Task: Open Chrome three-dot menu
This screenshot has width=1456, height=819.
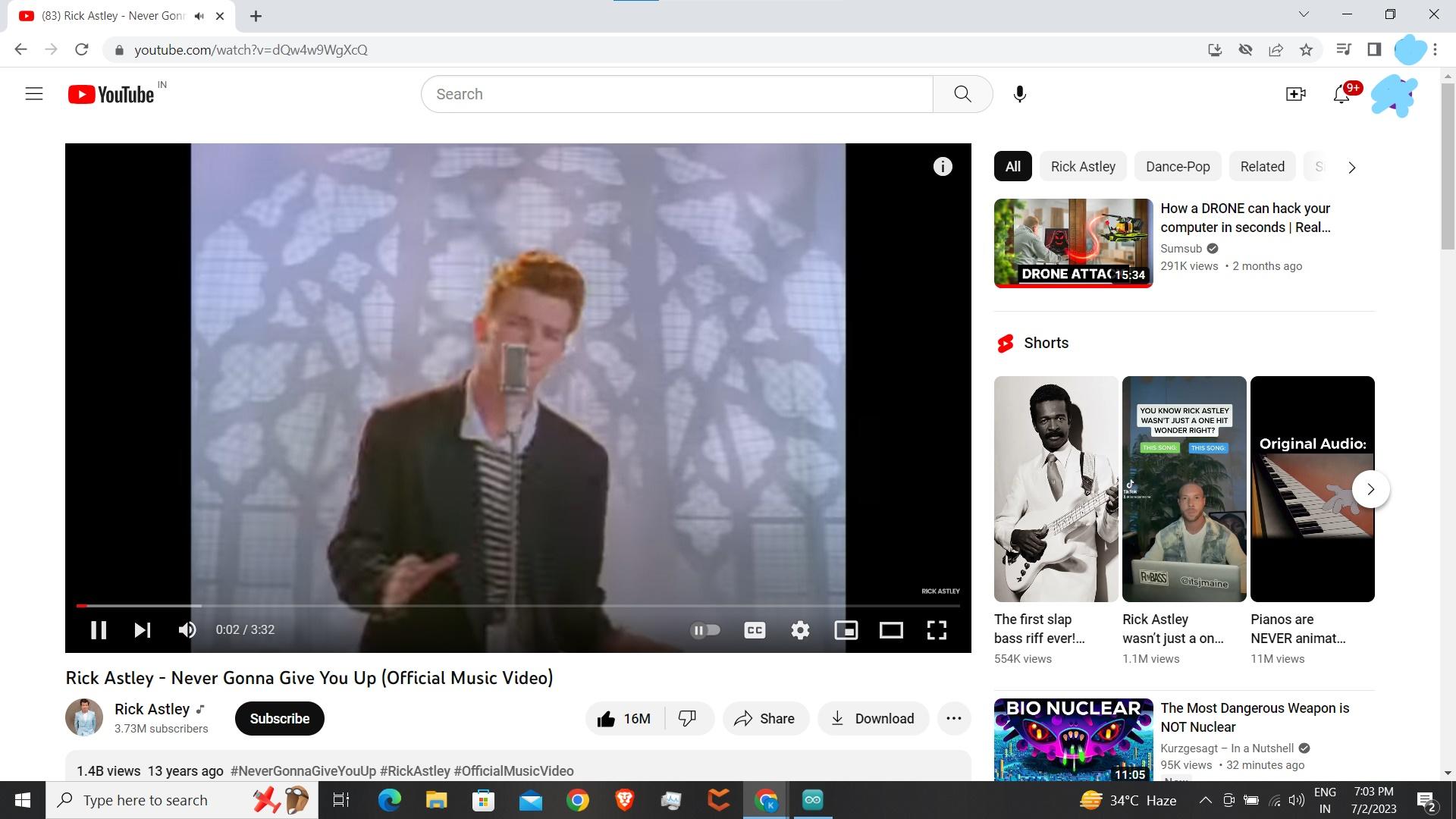Action: [x=1436, y=50]
